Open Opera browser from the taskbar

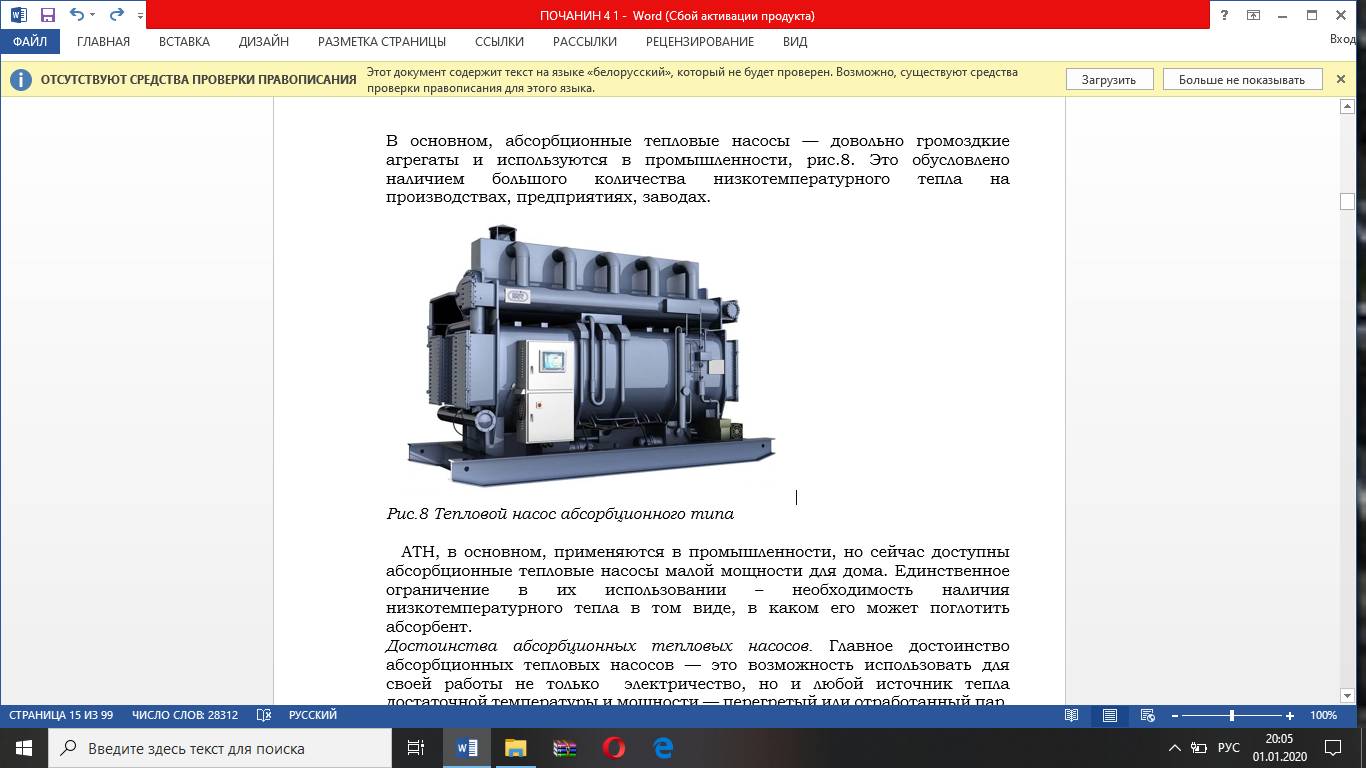pyautogui.click(x=614, y=747)
